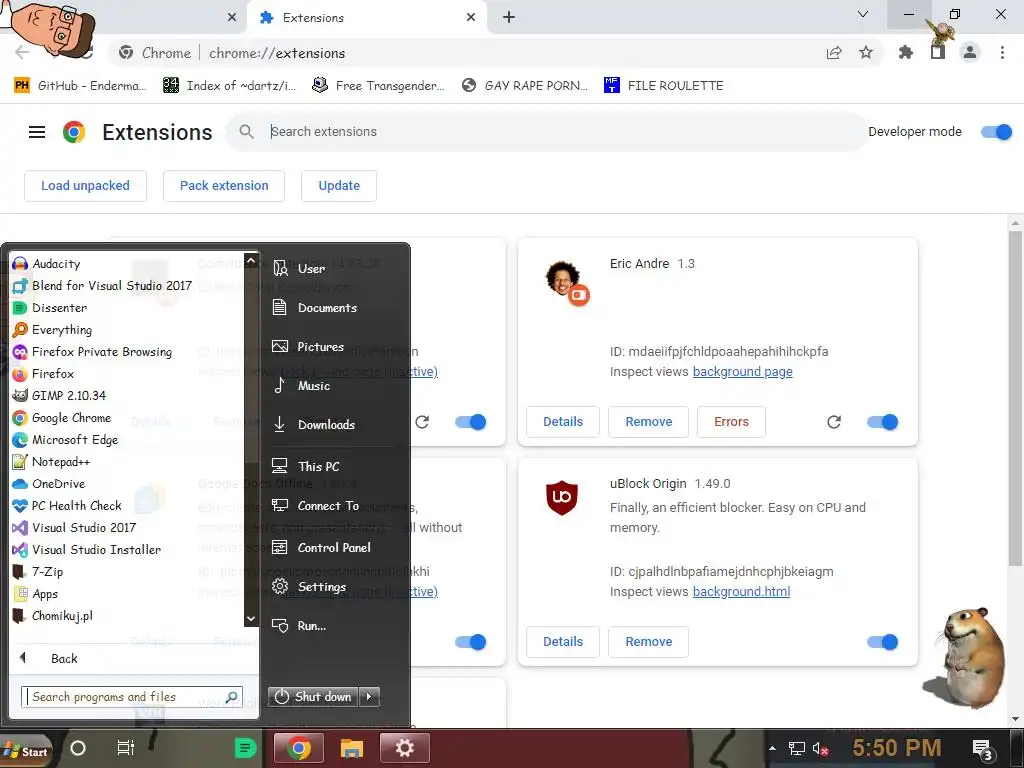
Task: Click the Windows Start button
Action: click(26, 752)
